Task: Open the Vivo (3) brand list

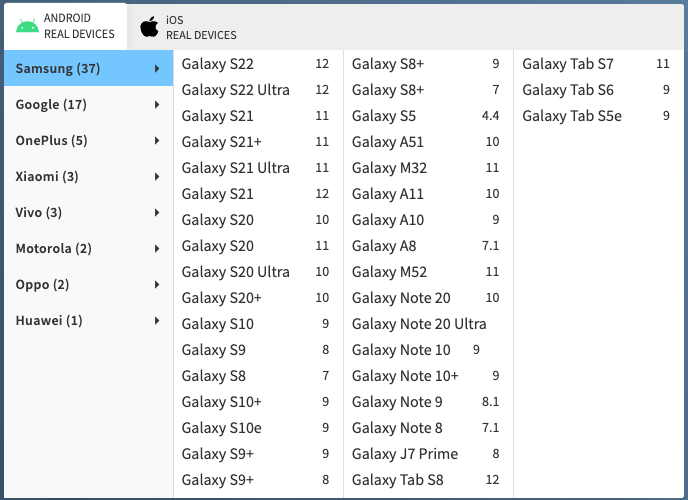Action: pyautogui.click(x=89, y=213)
